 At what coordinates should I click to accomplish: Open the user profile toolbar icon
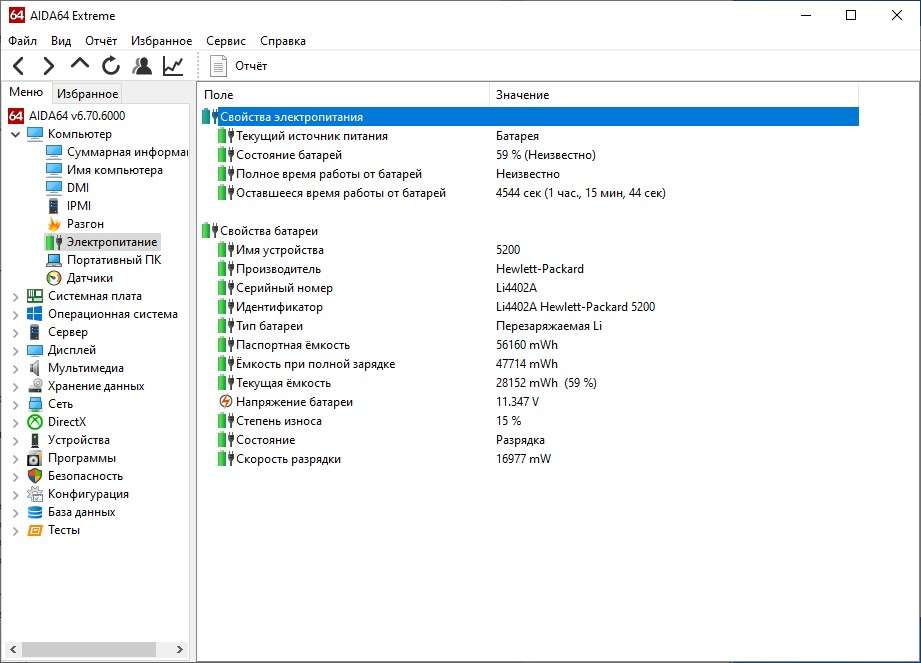click(142, 66)
